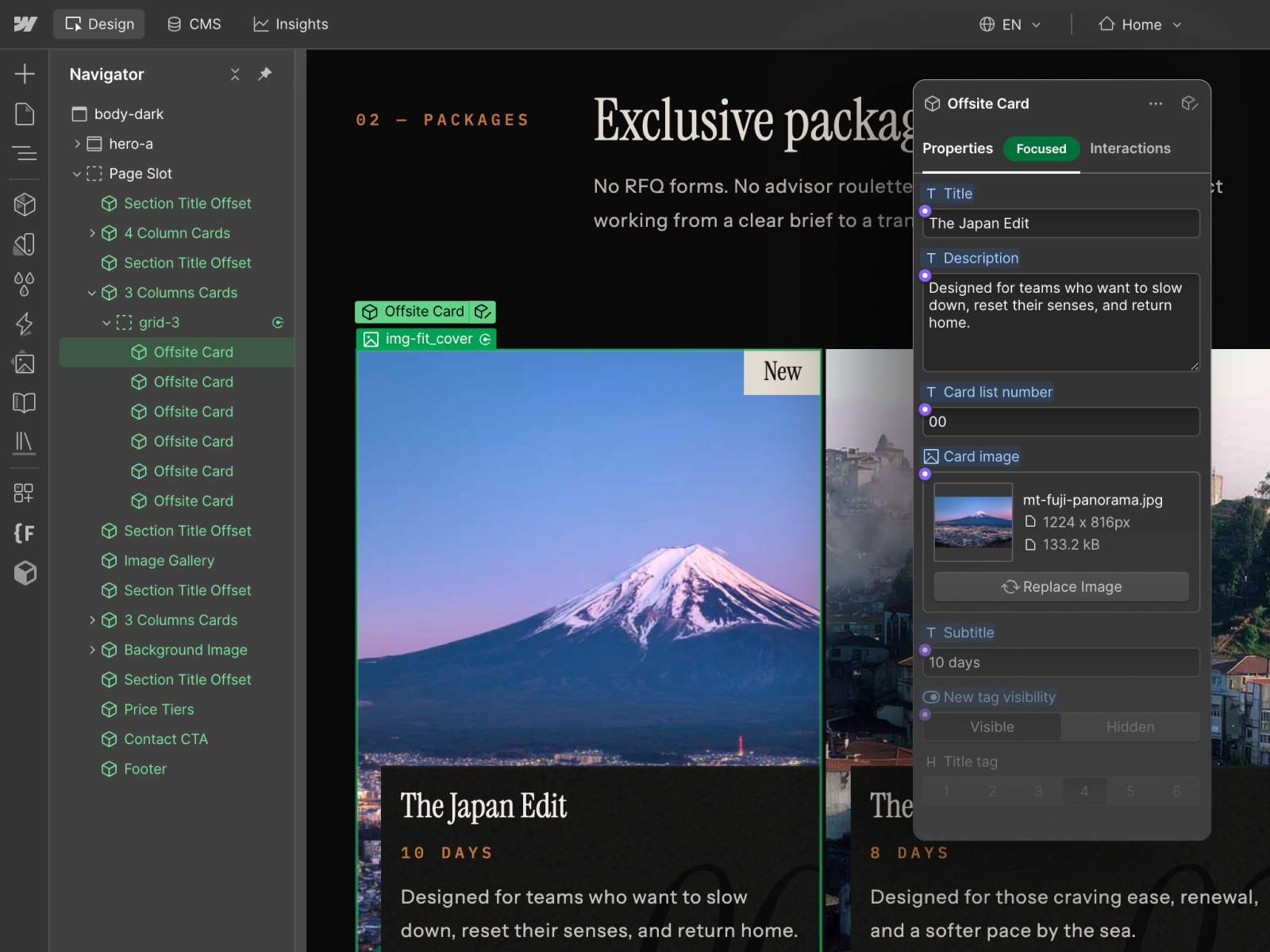Screen dimensions: 1270x952
Task: Open the Interactions lightning bolt panel
Action: click(25, 324)
